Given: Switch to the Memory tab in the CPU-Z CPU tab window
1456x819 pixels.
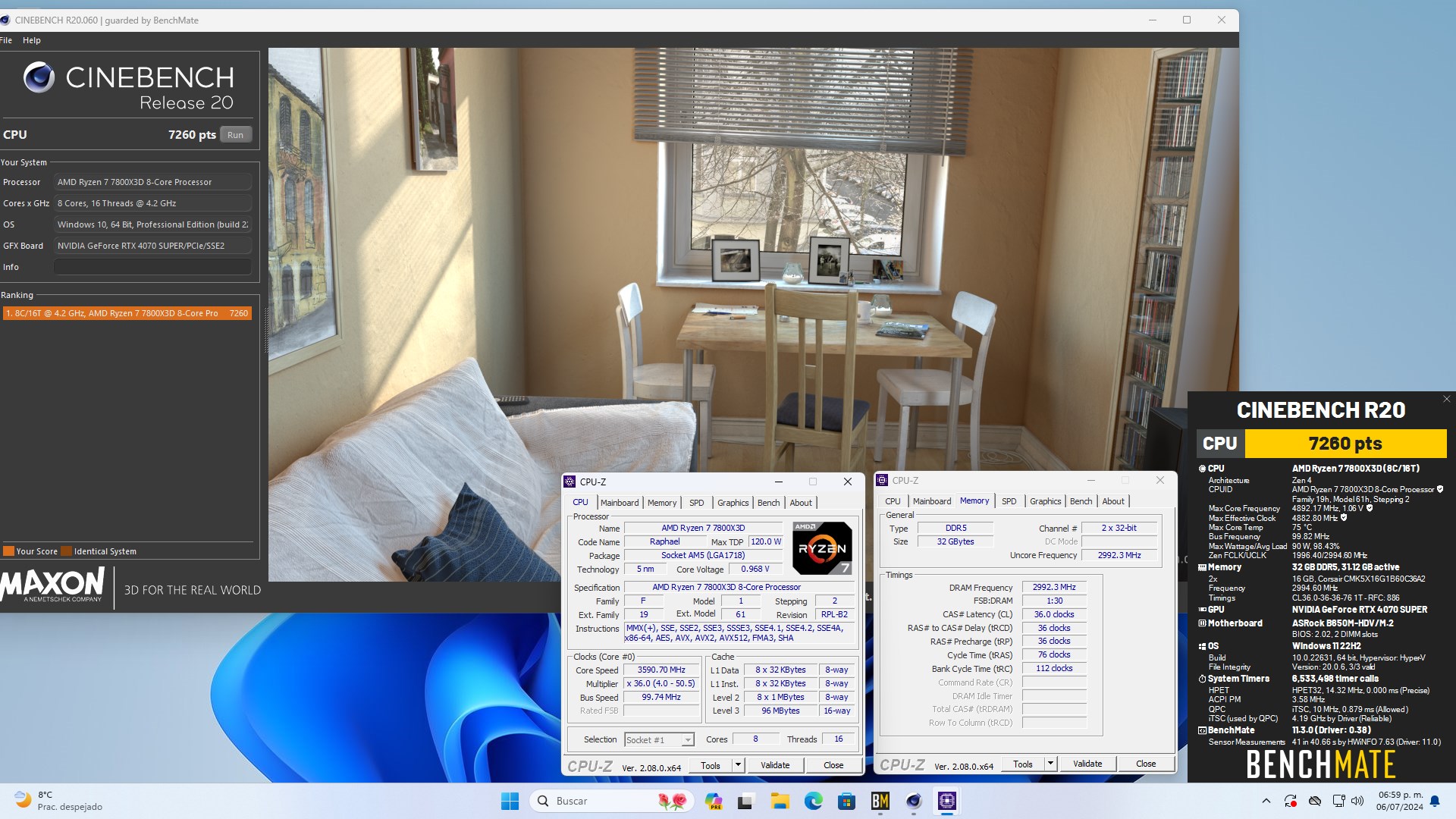Looking at the screenshot, I should 662,503.
